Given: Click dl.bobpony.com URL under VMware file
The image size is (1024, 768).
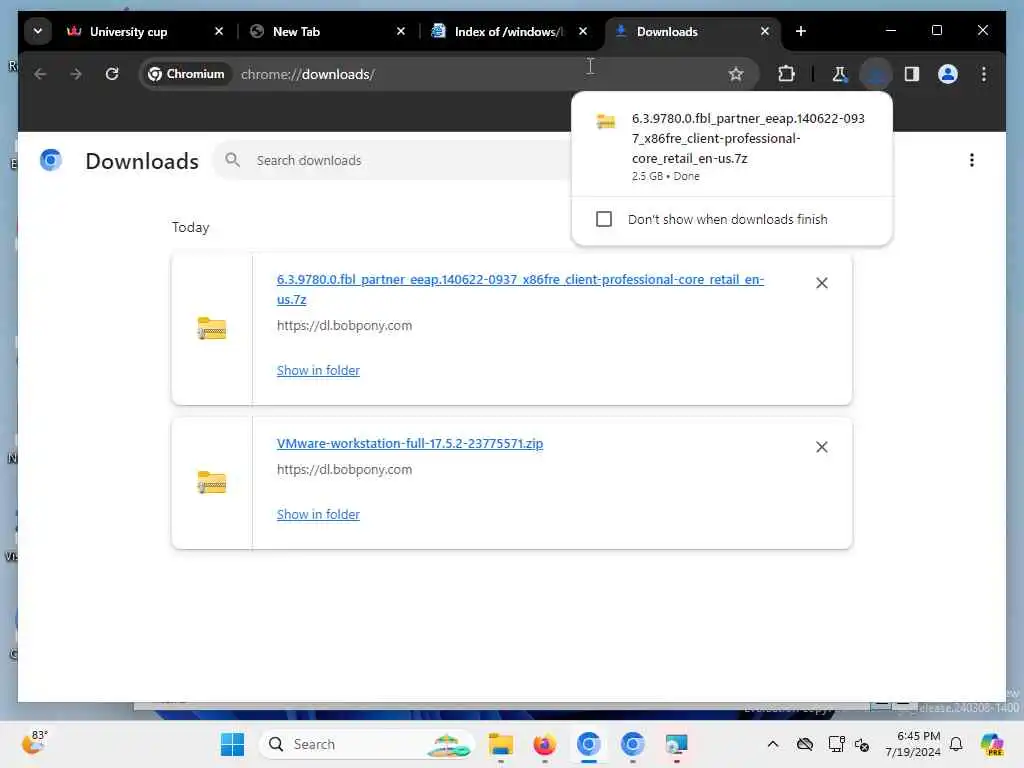Looking at the screenshot, I should (x=344, y=470).
